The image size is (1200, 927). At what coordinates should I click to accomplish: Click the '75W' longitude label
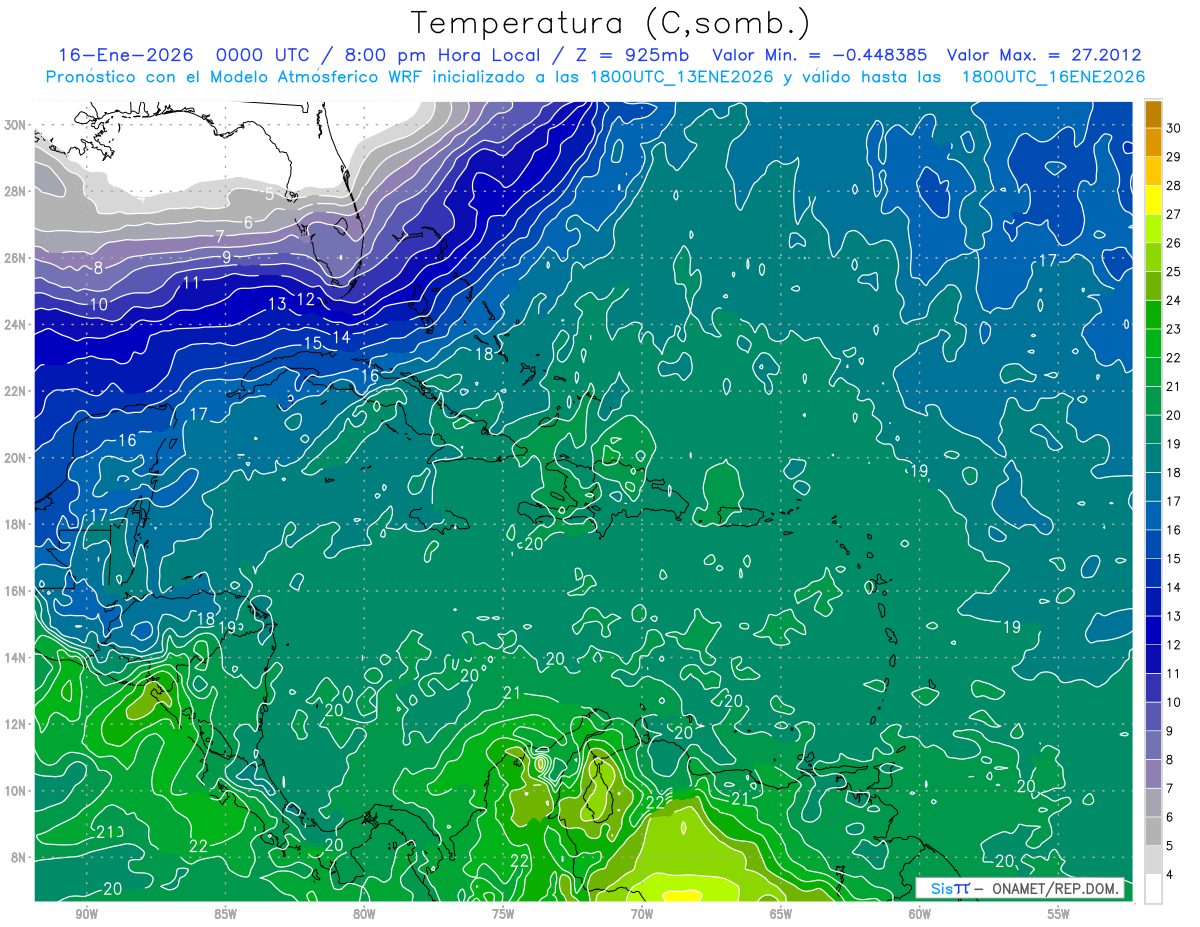click(x=503, y=914)
